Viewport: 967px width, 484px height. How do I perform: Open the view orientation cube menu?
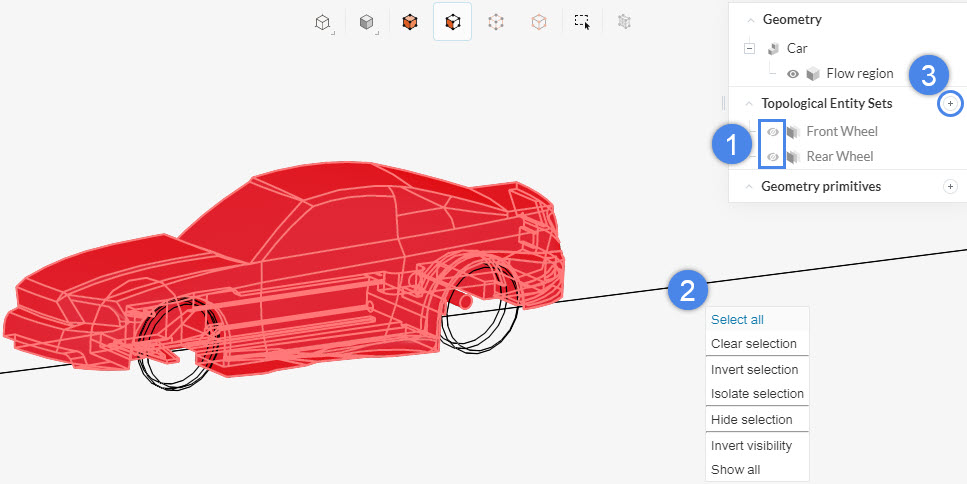(x=323, y=22)
